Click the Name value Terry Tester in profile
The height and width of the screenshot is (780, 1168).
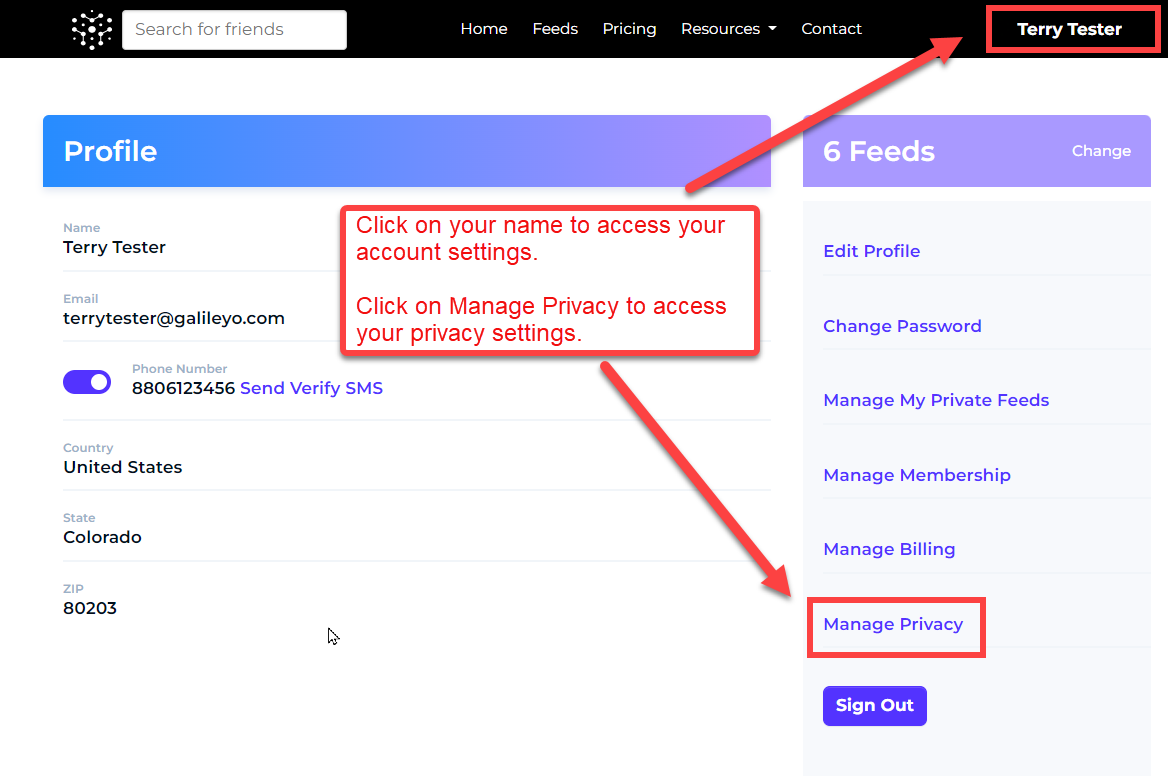(114, 247)
